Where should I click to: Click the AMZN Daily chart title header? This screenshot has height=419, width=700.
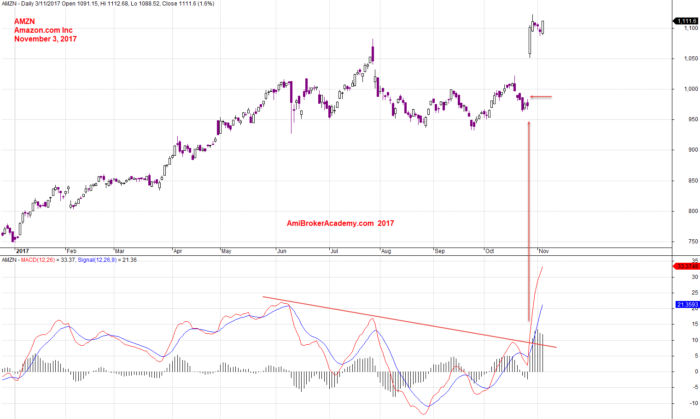tap(108, 4)
